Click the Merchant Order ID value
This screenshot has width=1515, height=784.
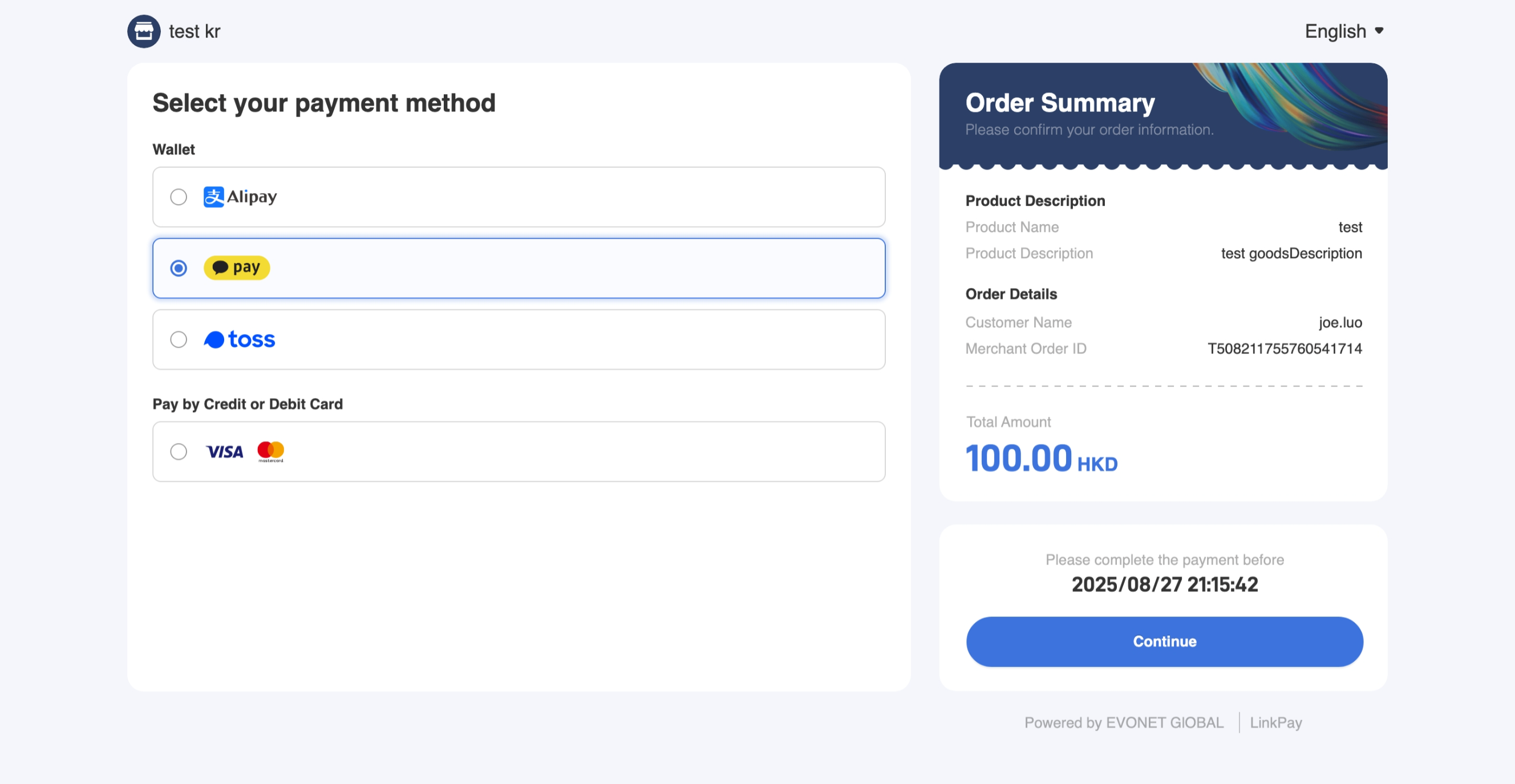1285,349
